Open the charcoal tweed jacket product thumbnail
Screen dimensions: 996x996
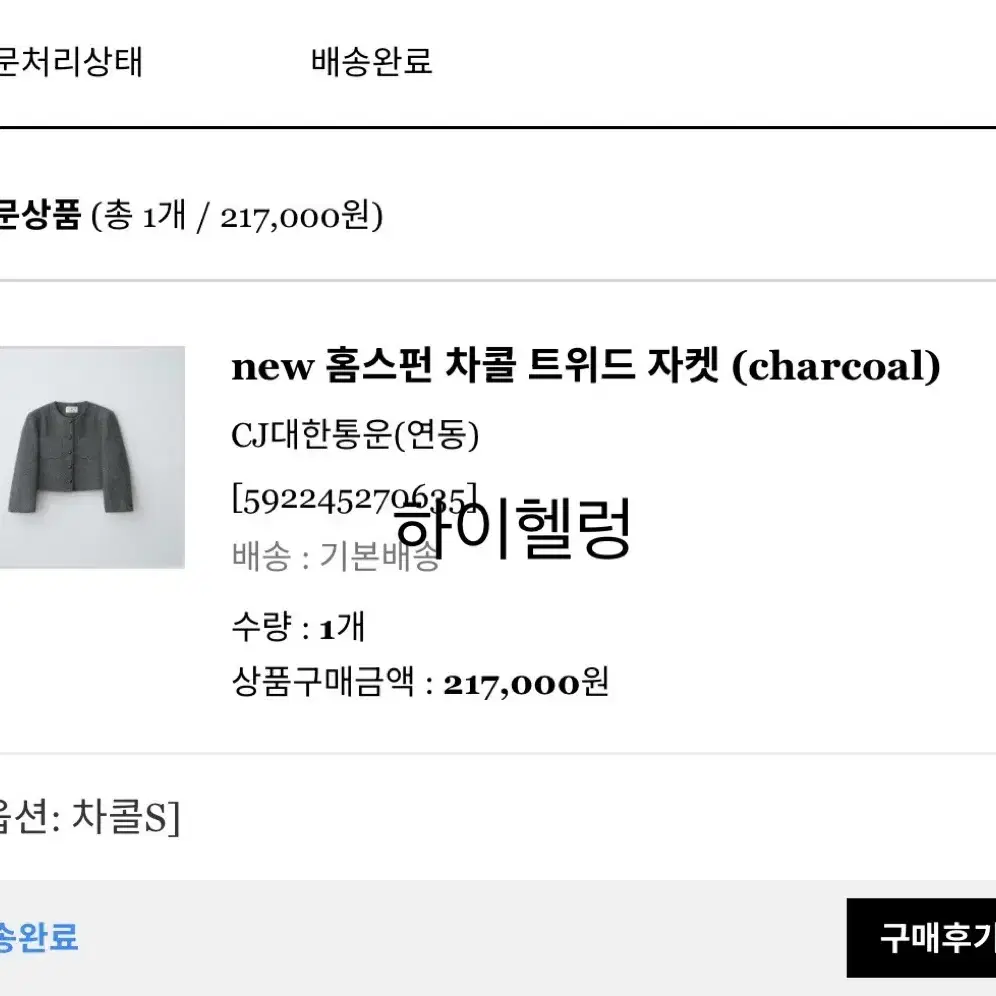(x=92, y=457)
